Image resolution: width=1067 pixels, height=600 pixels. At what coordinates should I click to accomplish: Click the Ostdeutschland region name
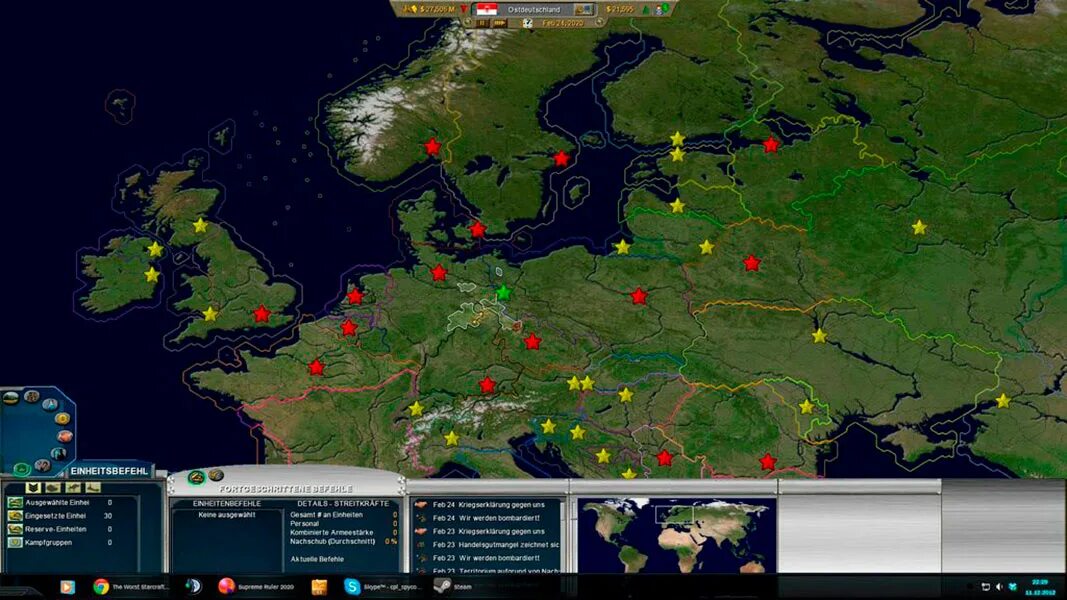[x=534, y=10]
